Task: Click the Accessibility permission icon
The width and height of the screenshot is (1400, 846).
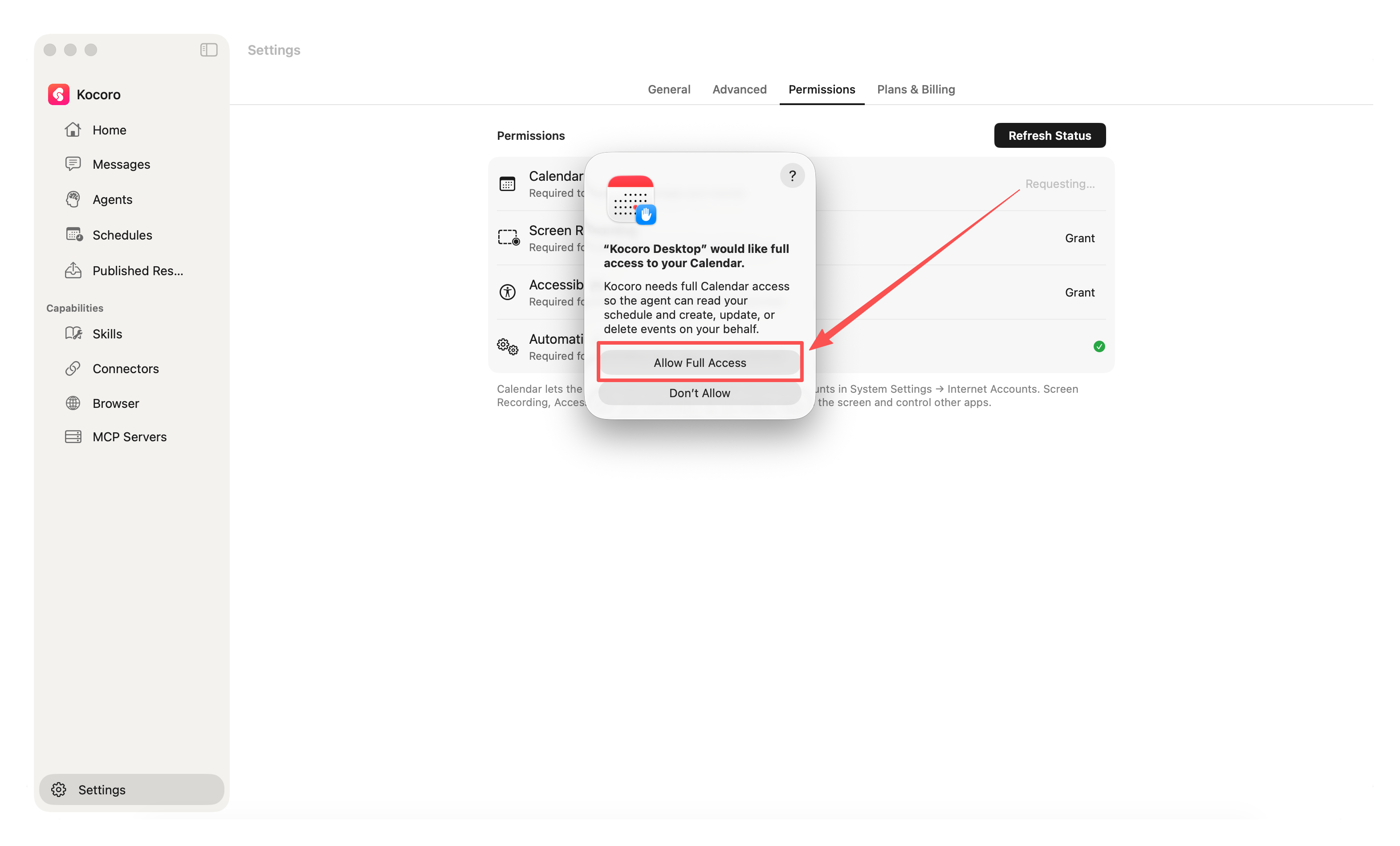Action: coord(507,292)
